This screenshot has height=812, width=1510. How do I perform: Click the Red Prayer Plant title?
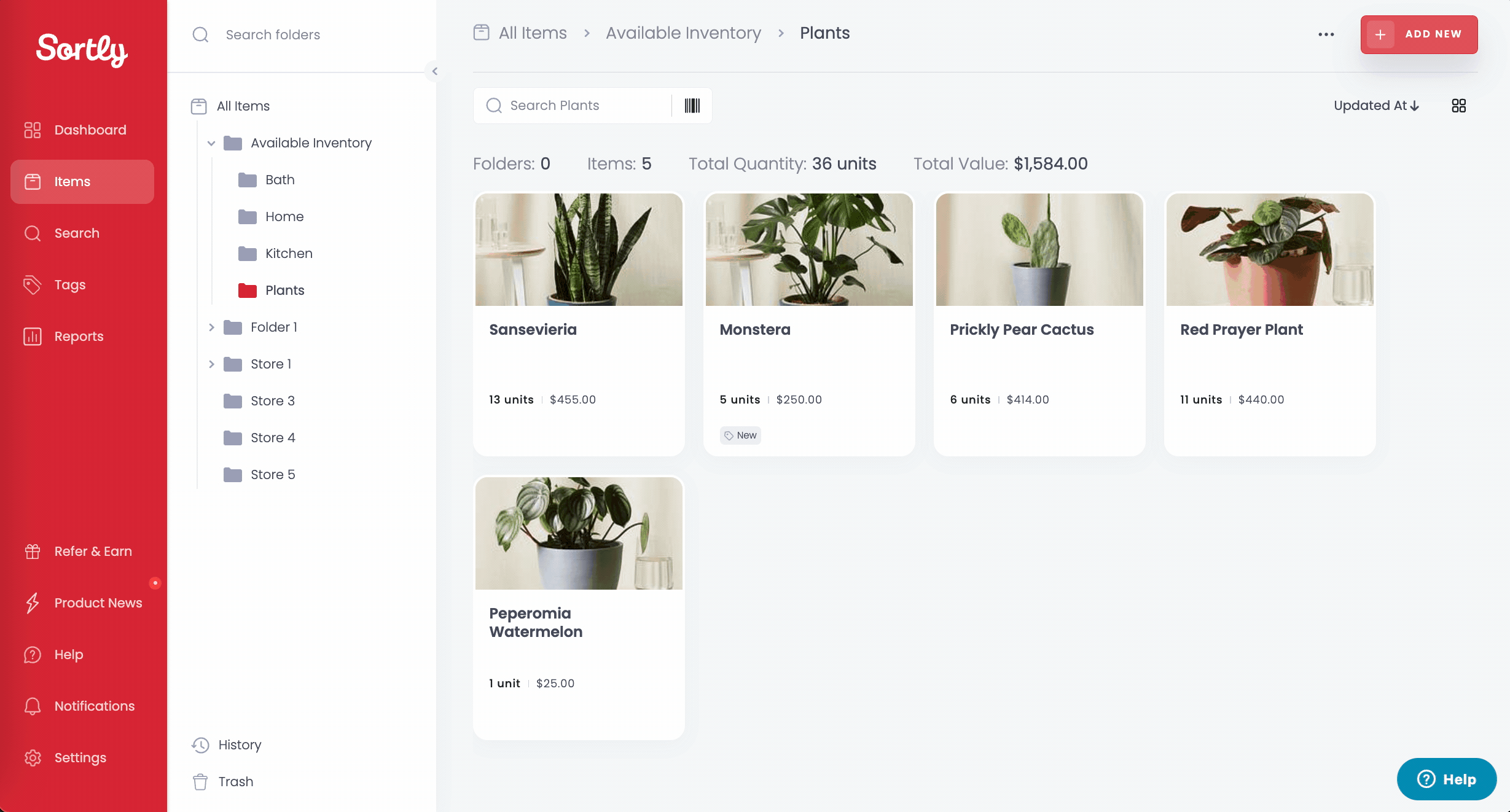(x=1241, y=330)
